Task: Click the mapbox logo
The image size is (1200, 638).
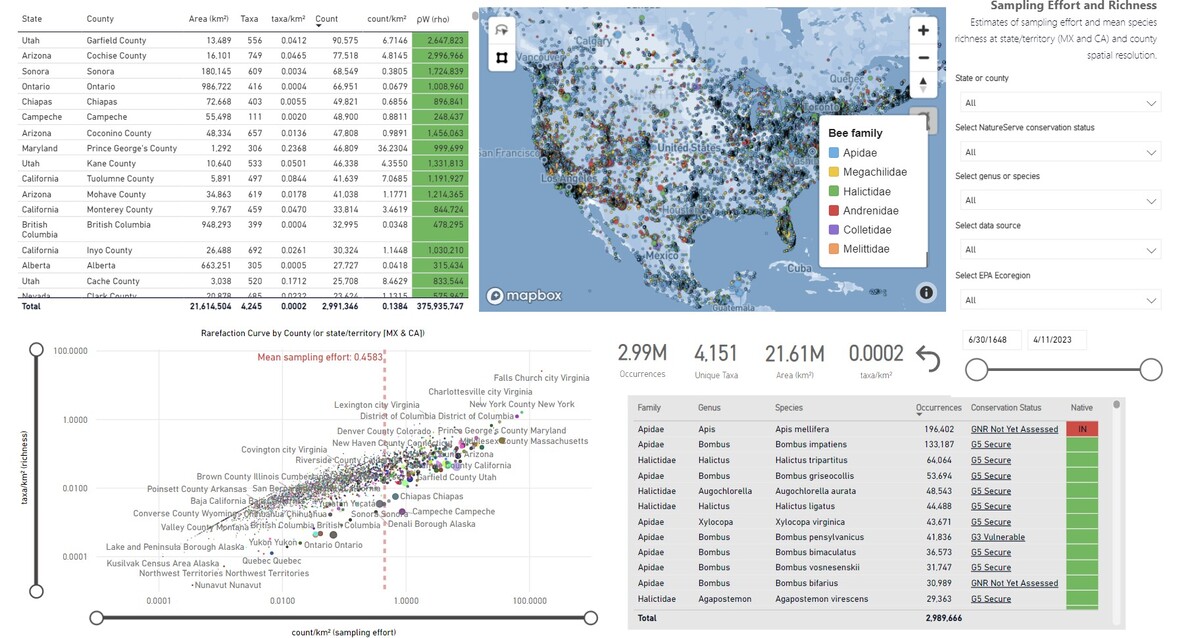Action: pos(524,295)
